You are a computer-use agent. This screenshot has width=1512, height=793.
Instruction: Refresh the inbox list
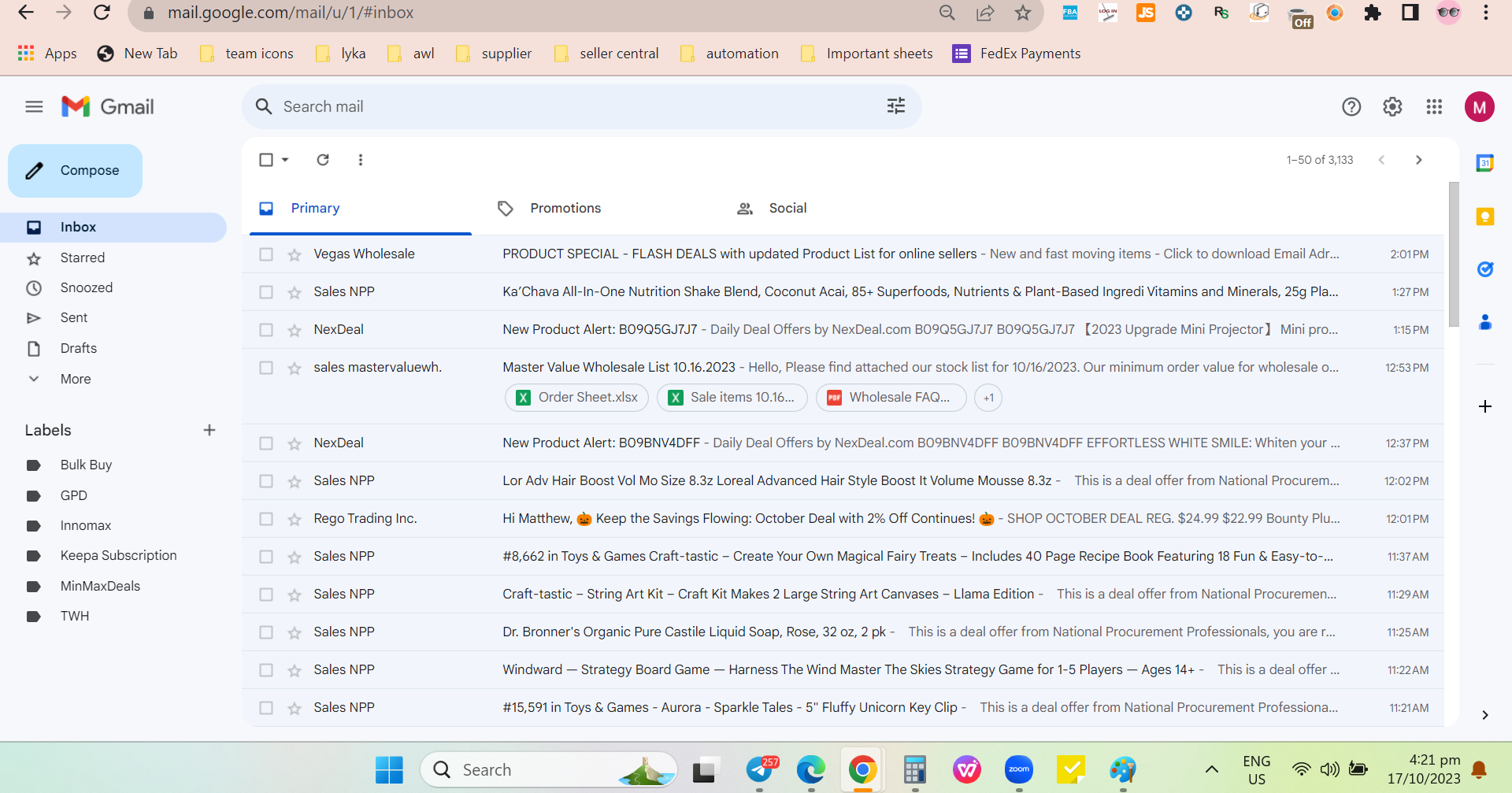[323, 160]
